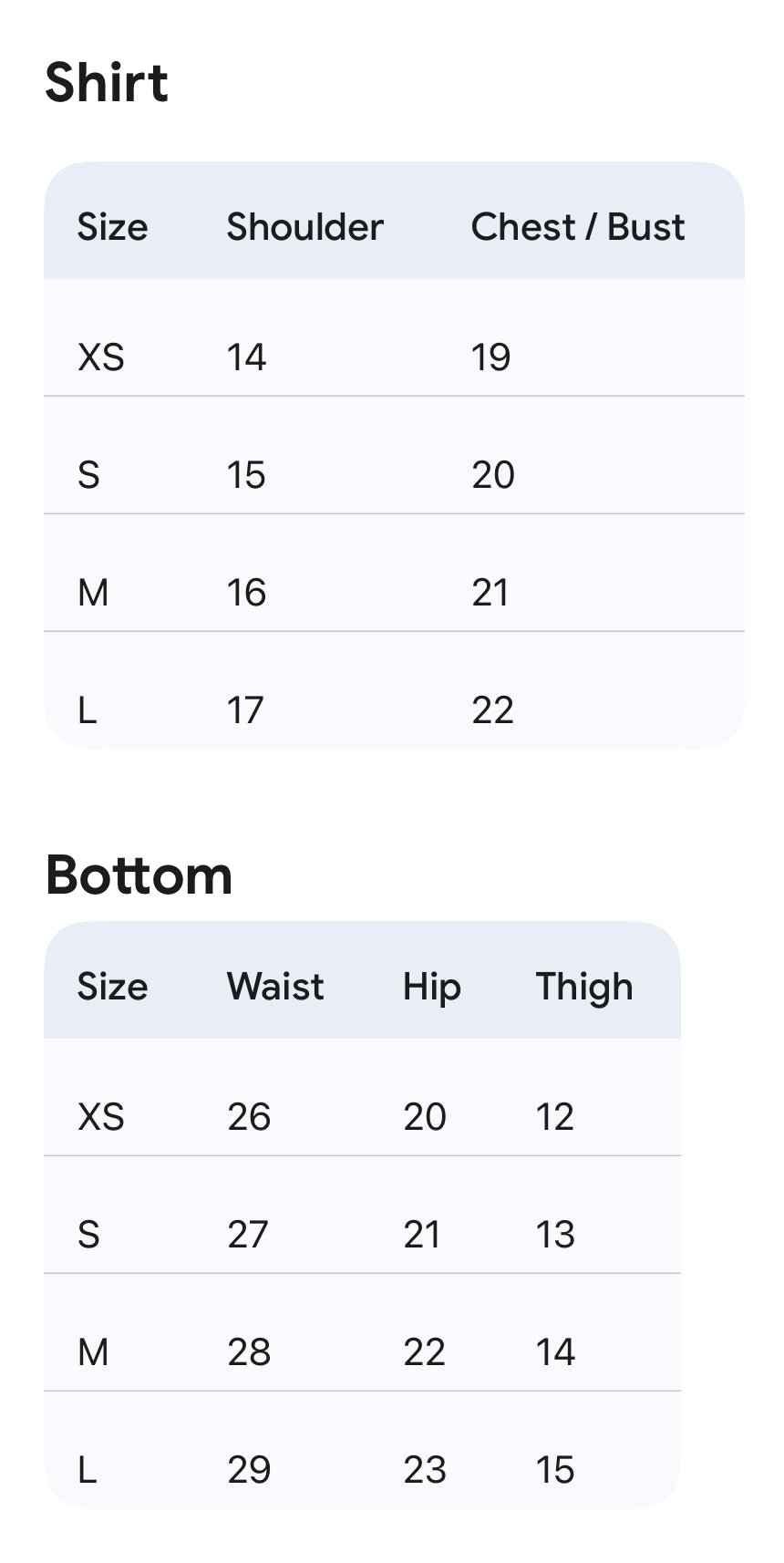This screenshot has width=784, height=1563.
Task: Click Size header in Shirt table
Action: pyautogui.click(x=112, y=227)
